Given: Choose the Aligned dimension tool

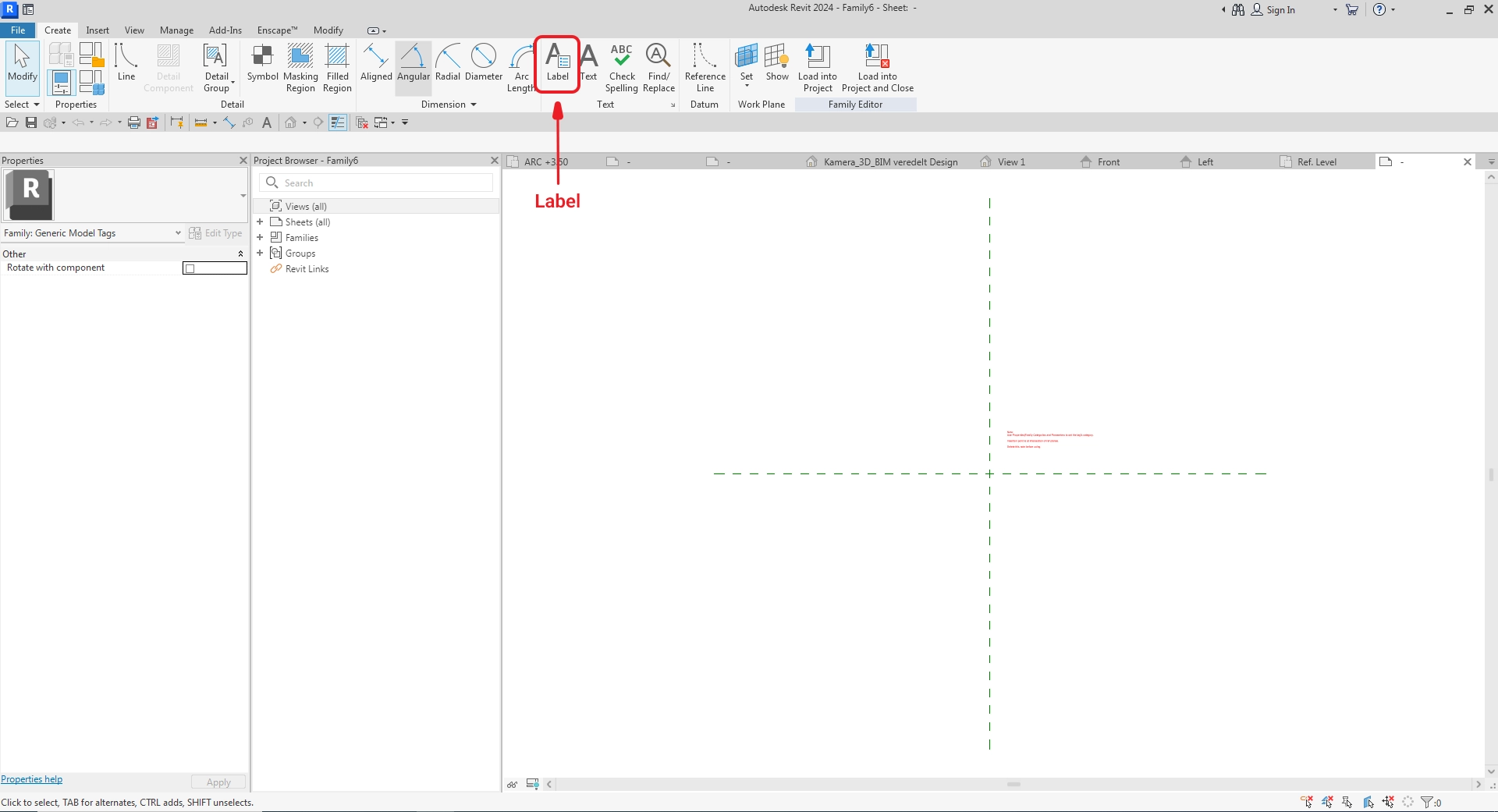Looking at the screenshot, I should coord(376,62).
